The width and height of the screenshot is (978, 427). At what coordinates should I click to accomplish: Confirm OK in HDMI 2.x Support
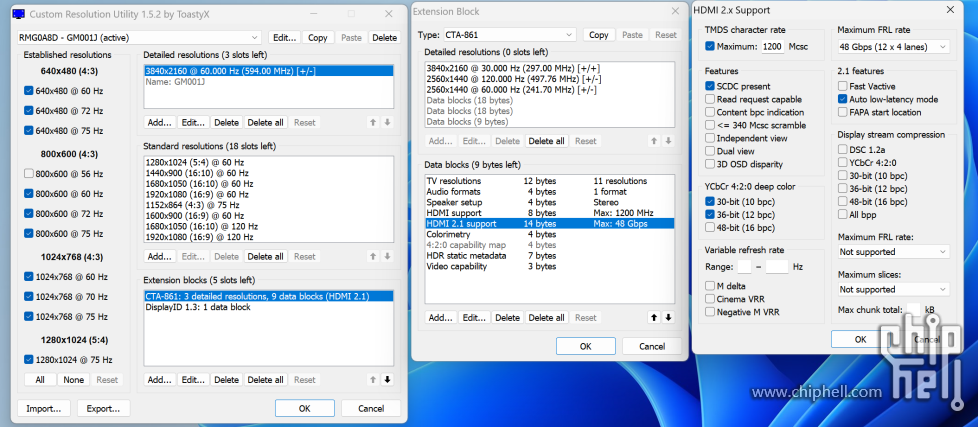pos(860,339)
